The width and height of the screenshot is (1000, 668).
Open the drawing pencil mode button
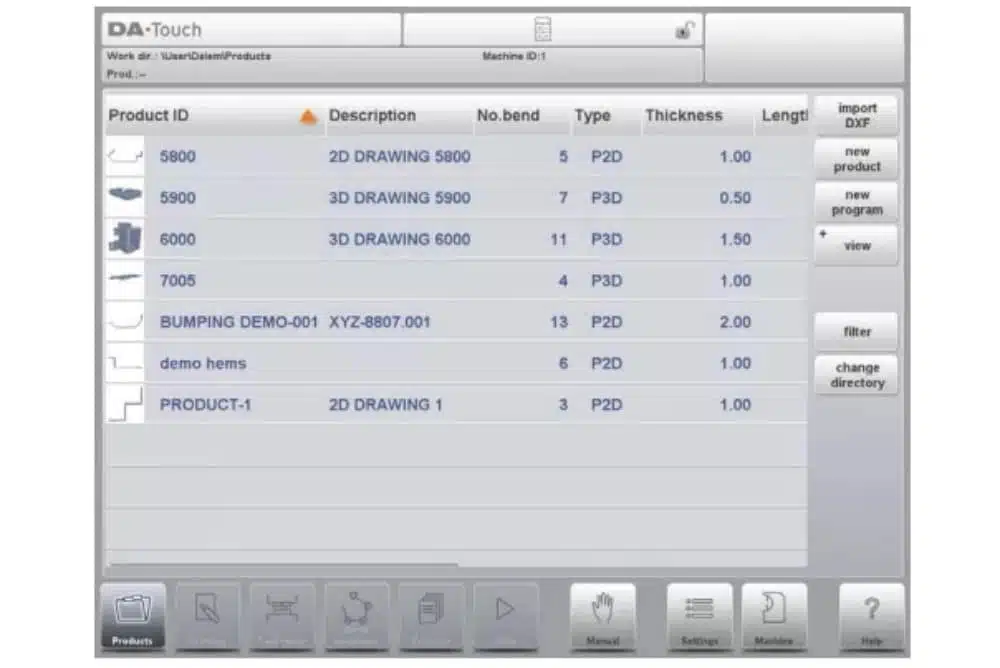click(x=208, y=616)
